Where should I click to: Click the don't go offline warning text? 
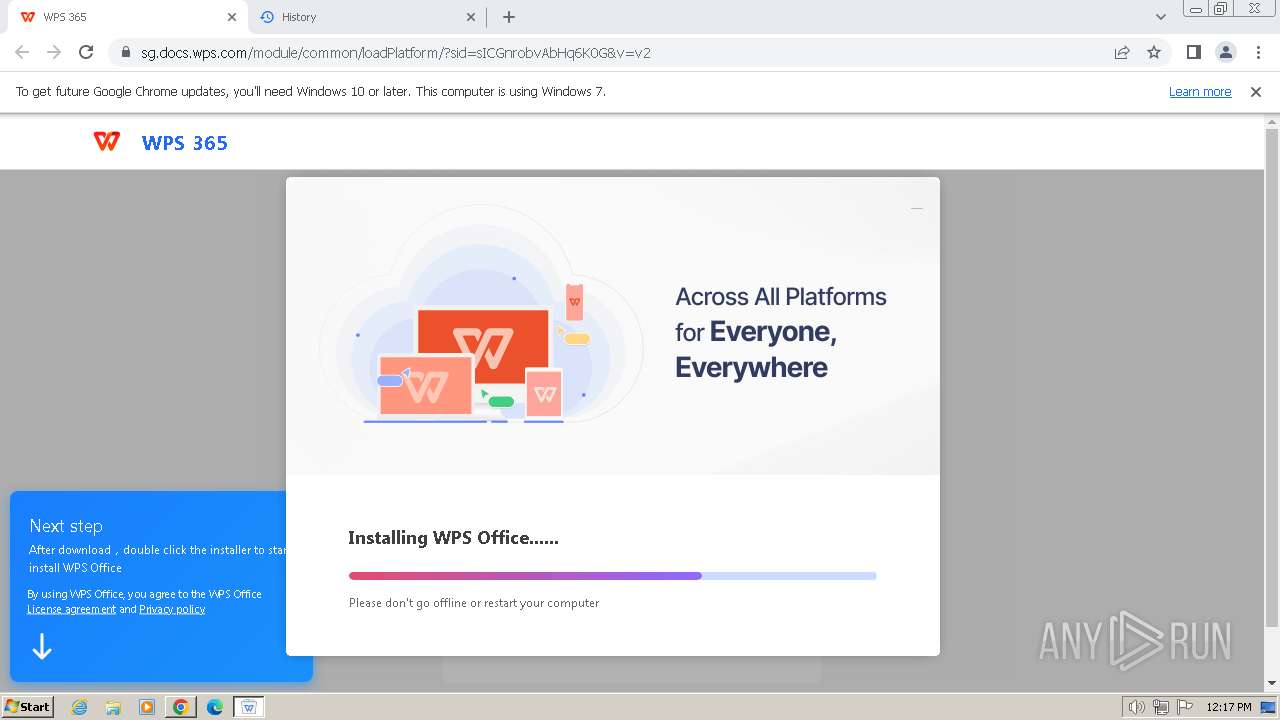coord(474,603)
